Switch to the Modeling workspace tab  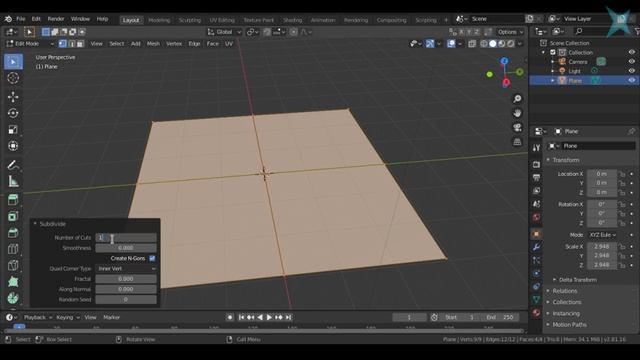[x=159, y=20]
